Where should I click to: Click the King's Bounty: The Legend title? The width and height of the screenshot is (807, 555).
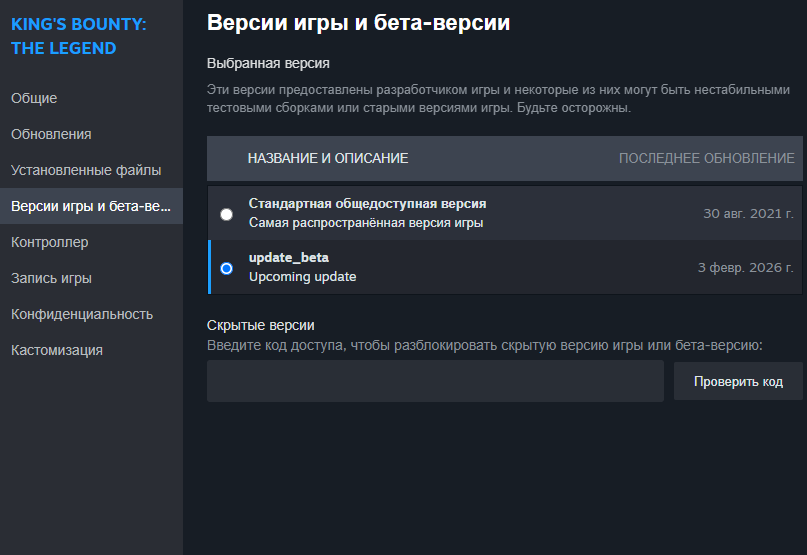click(79, 36)
